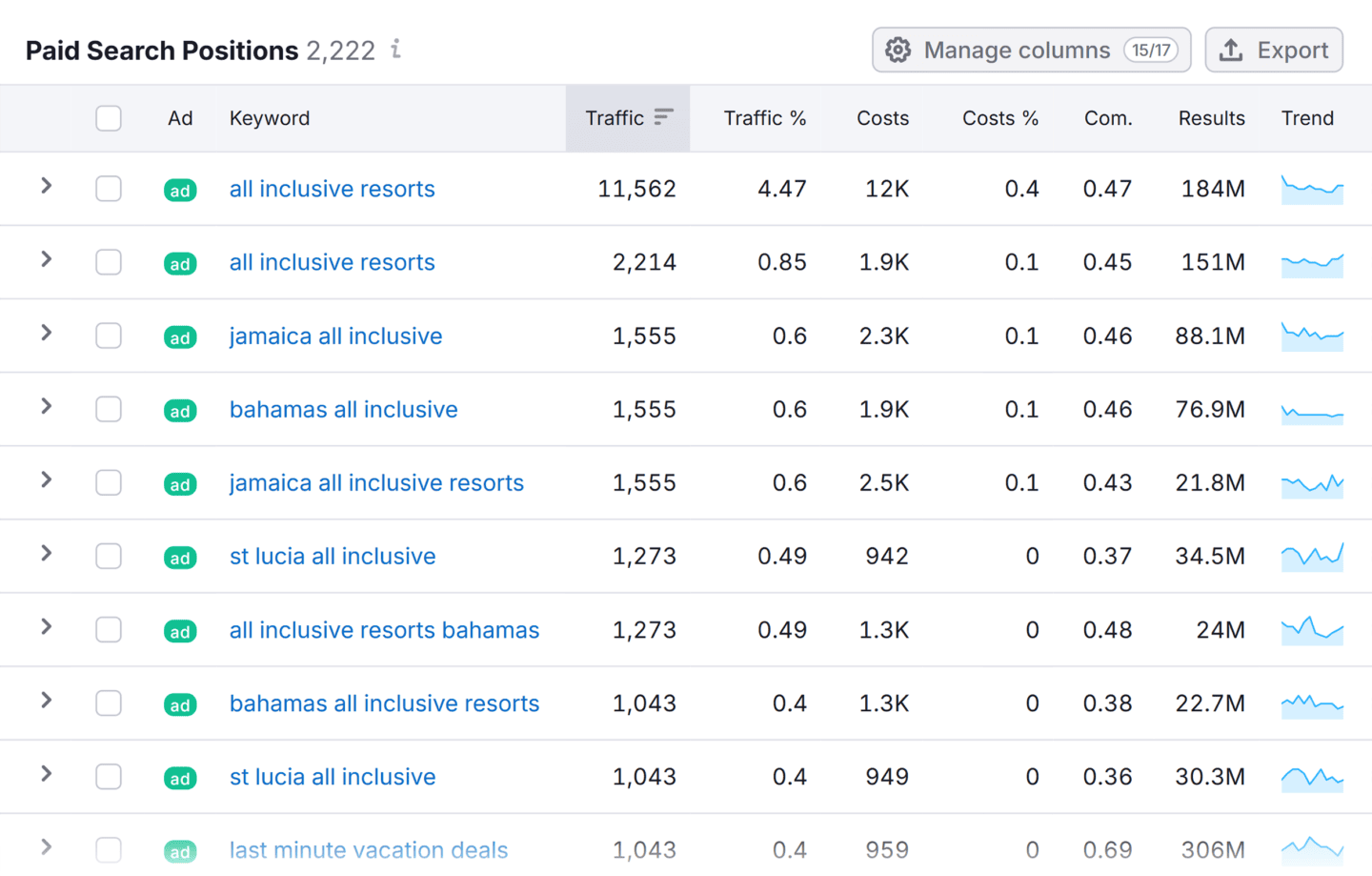
Task: Click the ad badge for bahamas all inclusive
Action: point(180,410)
